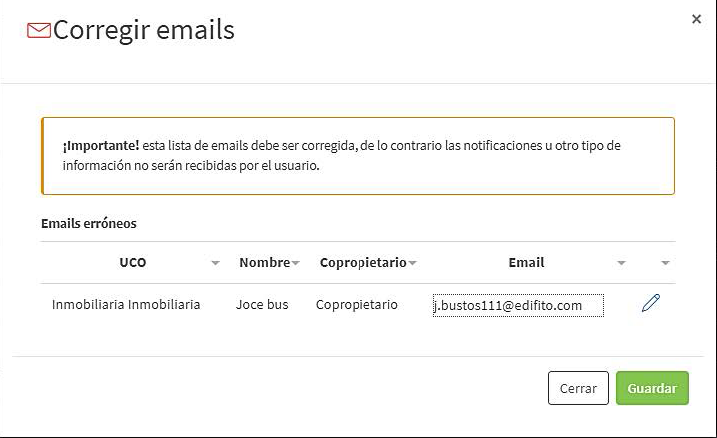Close the Corregir emails dialog with X

coord(696,19)
